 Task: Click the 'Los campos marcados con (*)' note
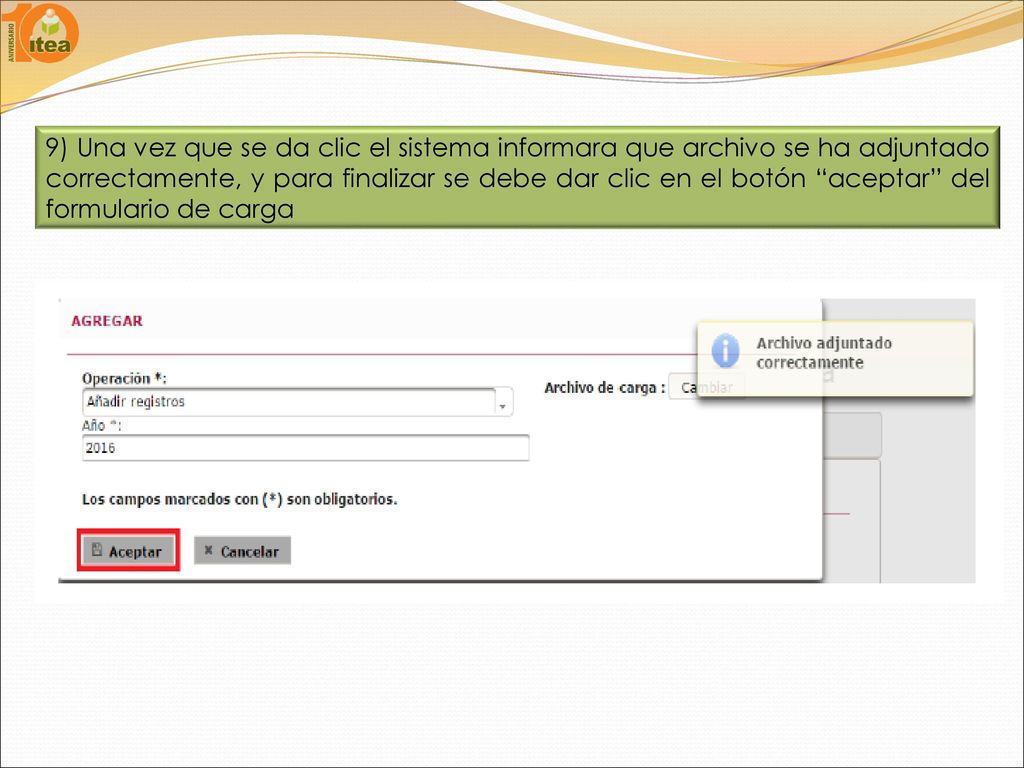[239, 500]
